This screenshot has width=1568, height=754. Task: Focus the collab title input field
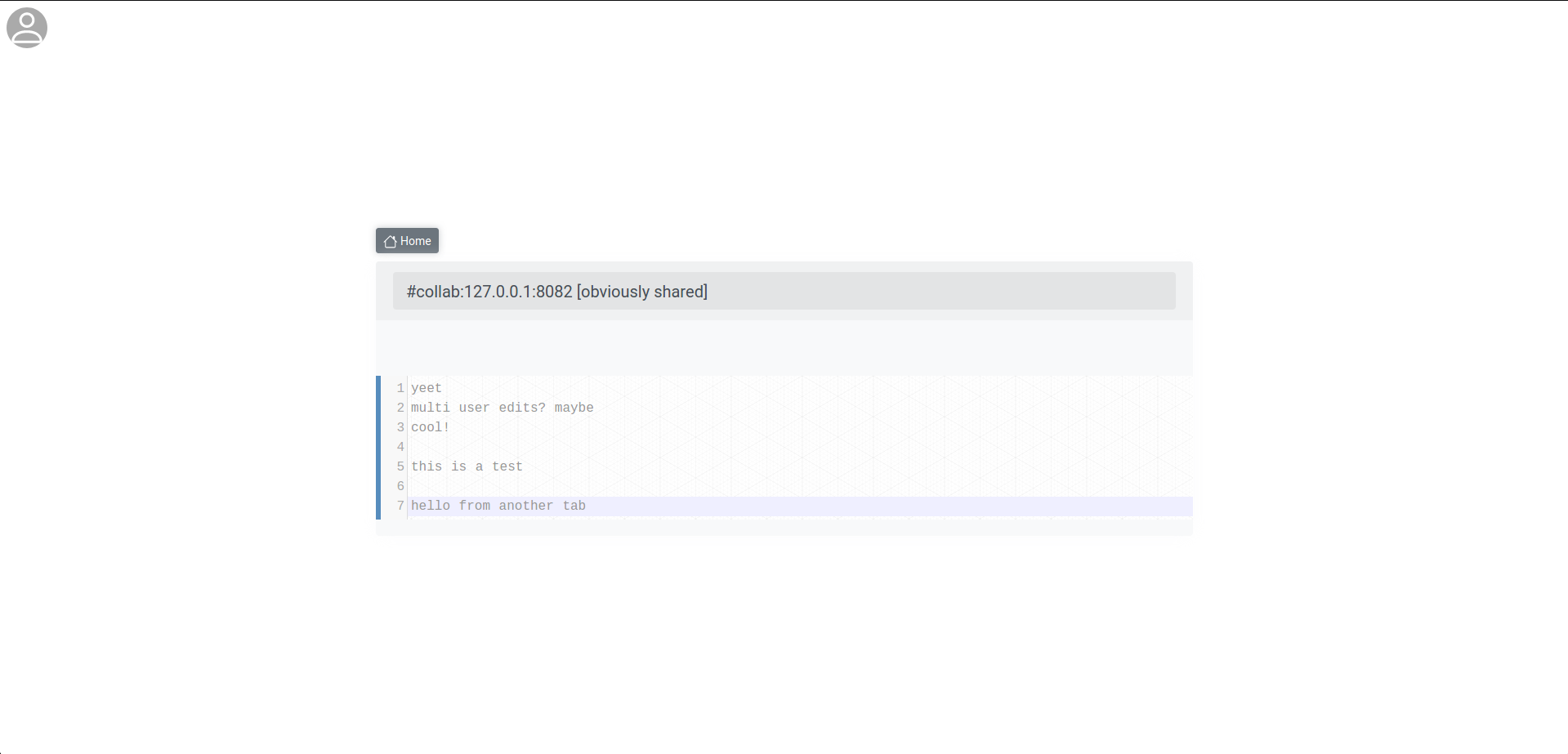tap(784, 291)
